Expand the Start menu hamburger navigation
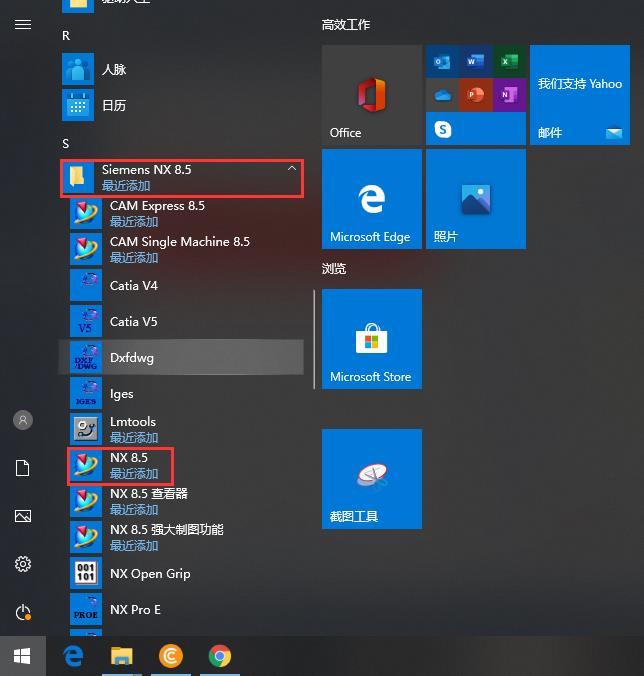 pos(23,25)
